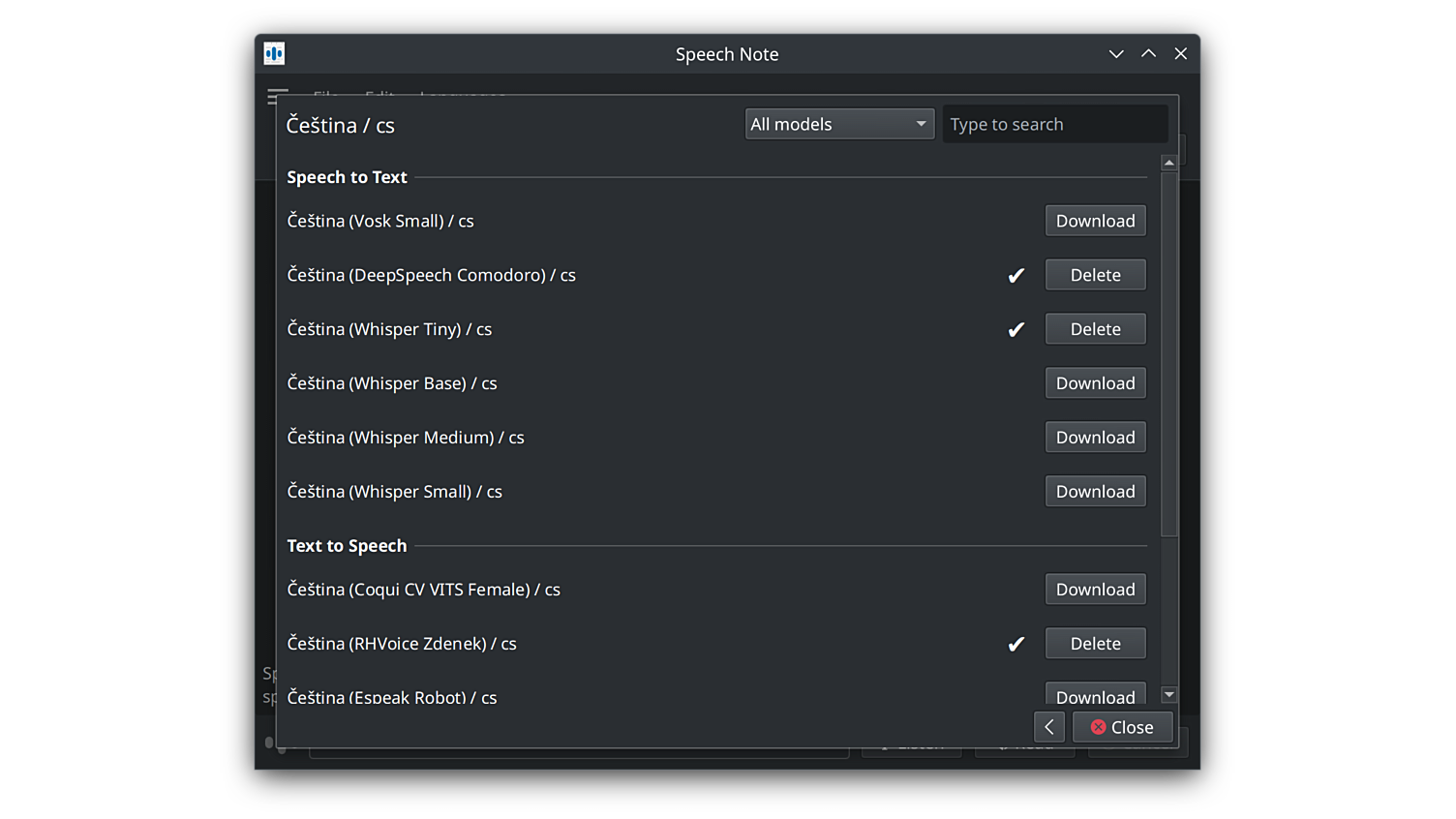Click the scrollbar up arrow
Screen dimensions: 1456x819
(1168, 162)
